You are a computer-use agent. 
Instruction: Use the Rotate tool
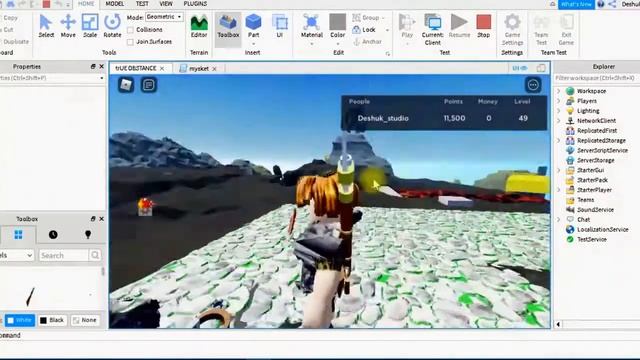coord(112,26)
